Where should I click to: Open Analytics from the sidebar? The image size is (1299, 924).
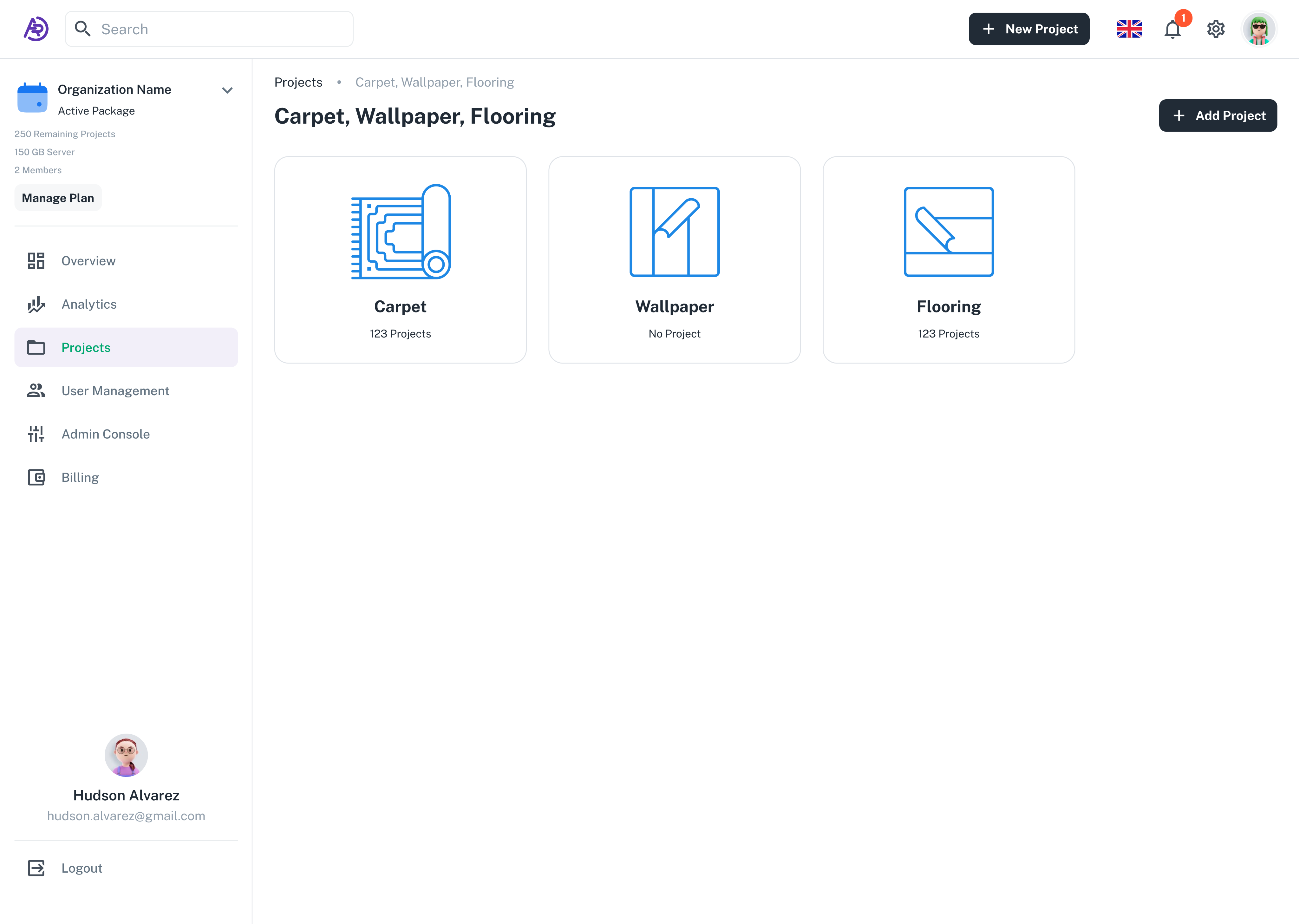(89, 305)
